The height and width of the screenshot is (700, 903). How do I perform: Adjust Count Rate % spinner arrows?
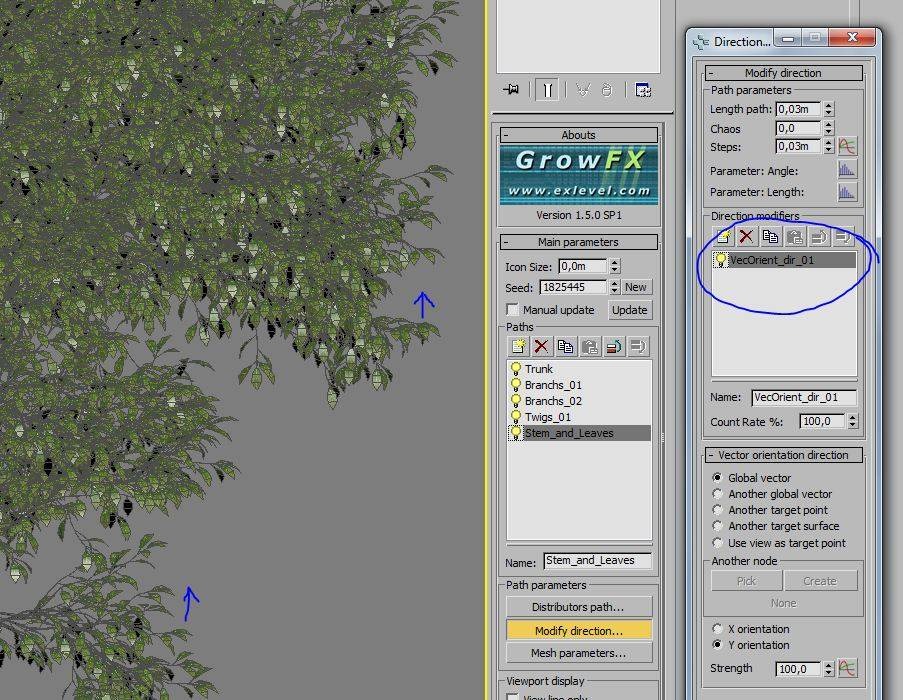pyautogui.click(x=853, y=421)
